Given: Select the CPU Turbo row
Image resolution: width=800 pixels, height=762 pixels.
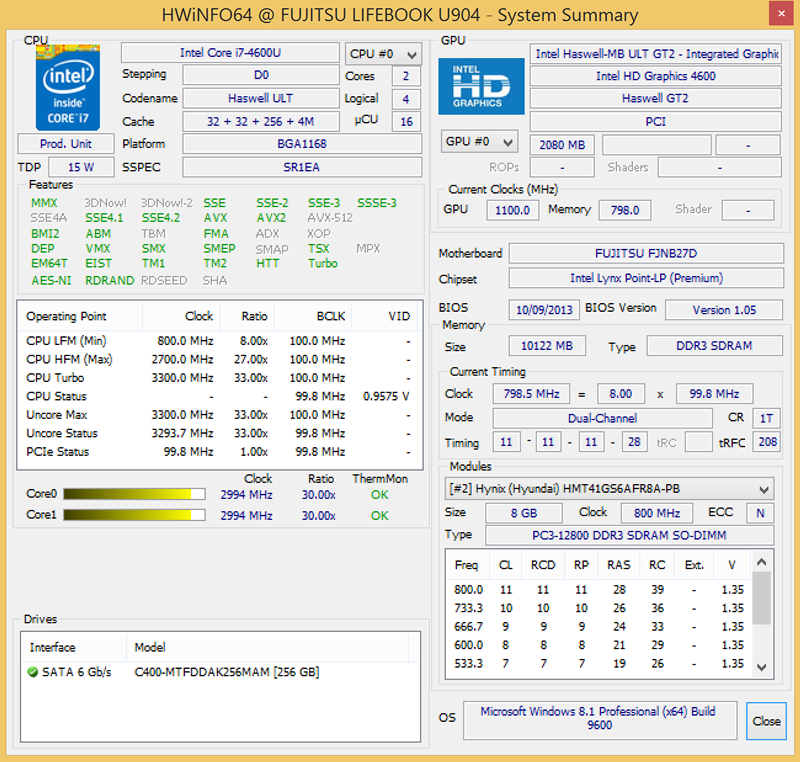Looking at the screenshot, I should pos(219,378).
